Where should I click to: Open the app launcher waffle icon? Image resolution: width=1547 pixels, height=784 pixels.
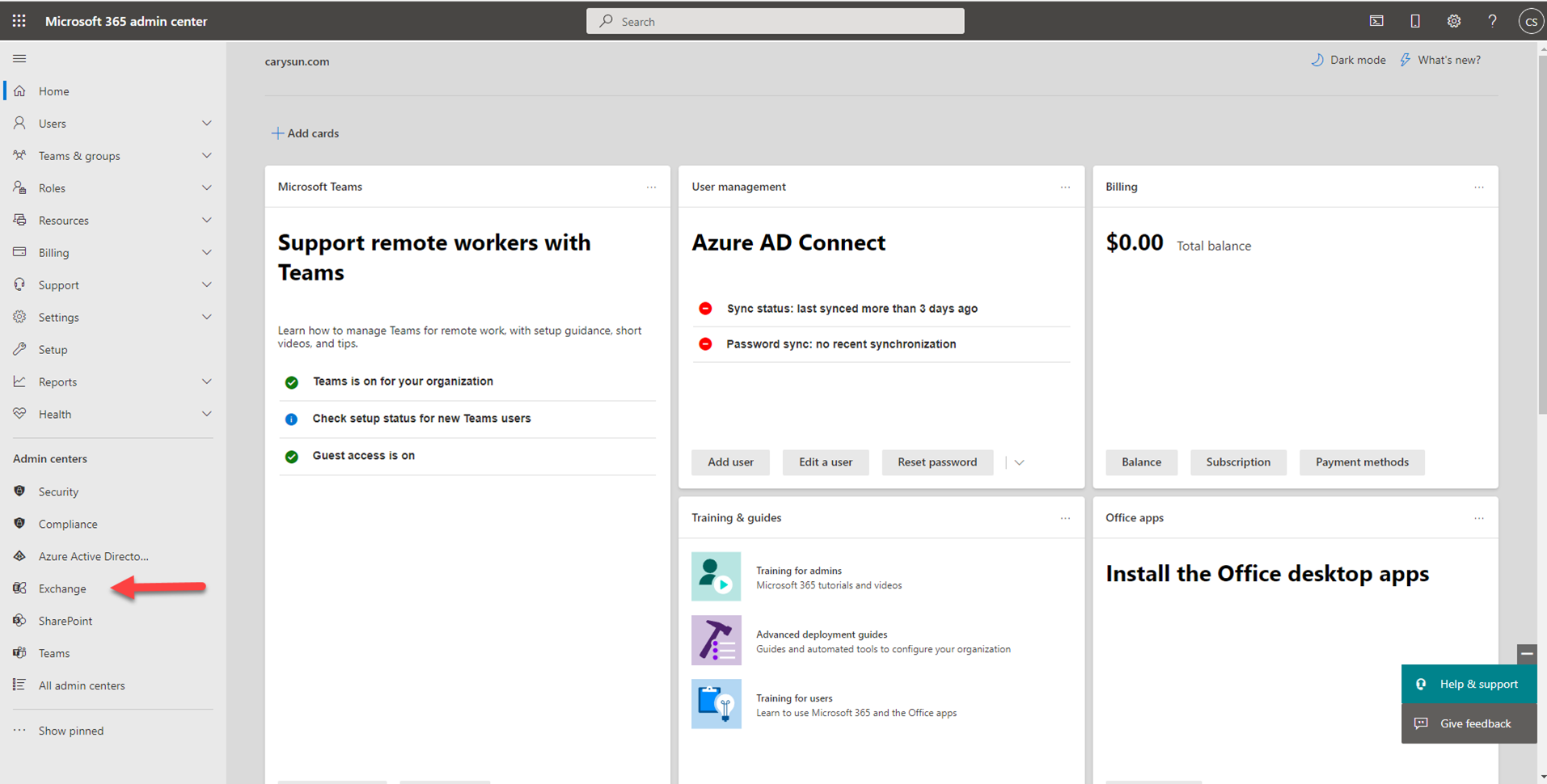(19, 21)
